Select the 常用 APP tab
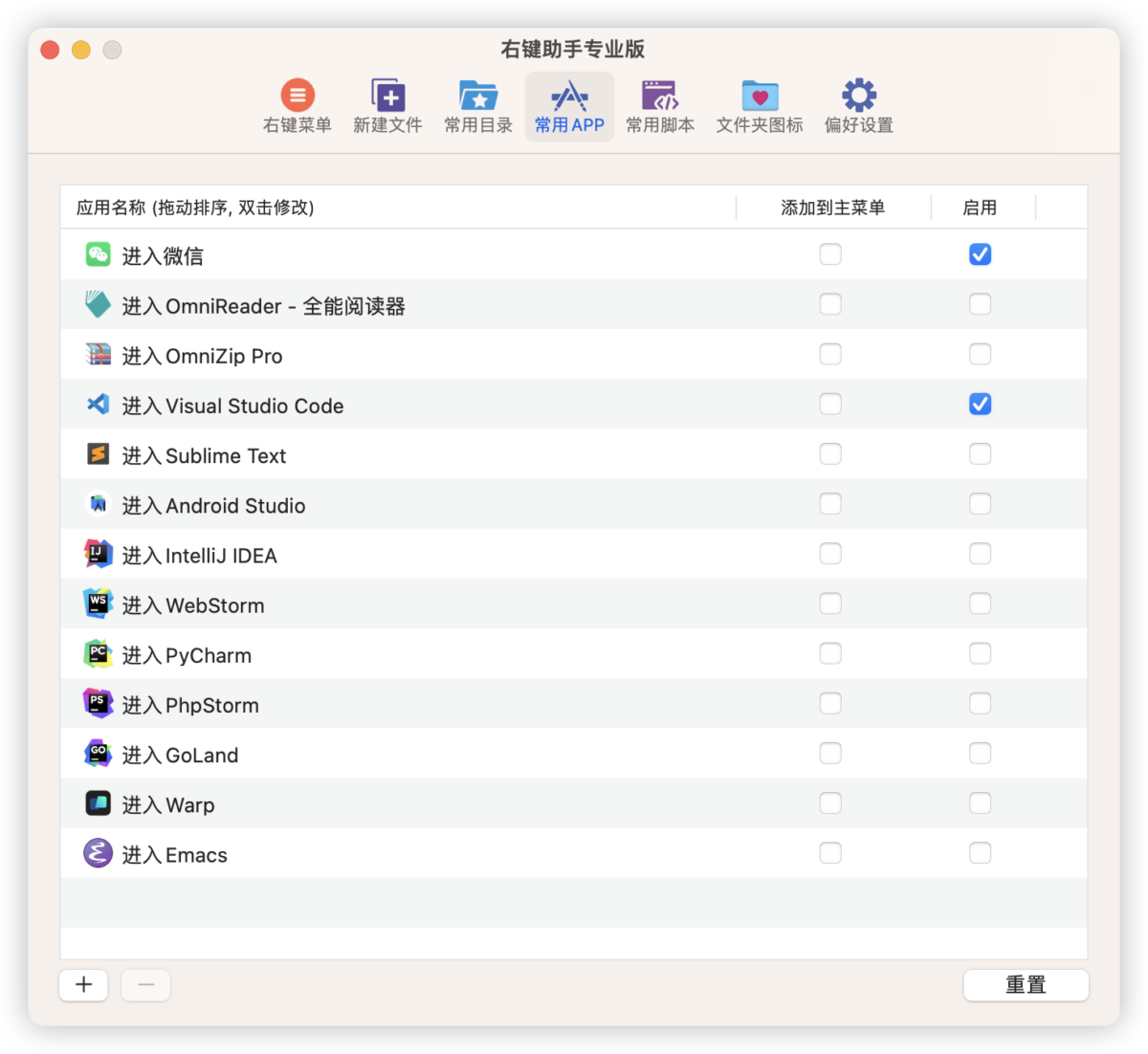This screenshot has height=1054, width=1148. tap(569, 106)
